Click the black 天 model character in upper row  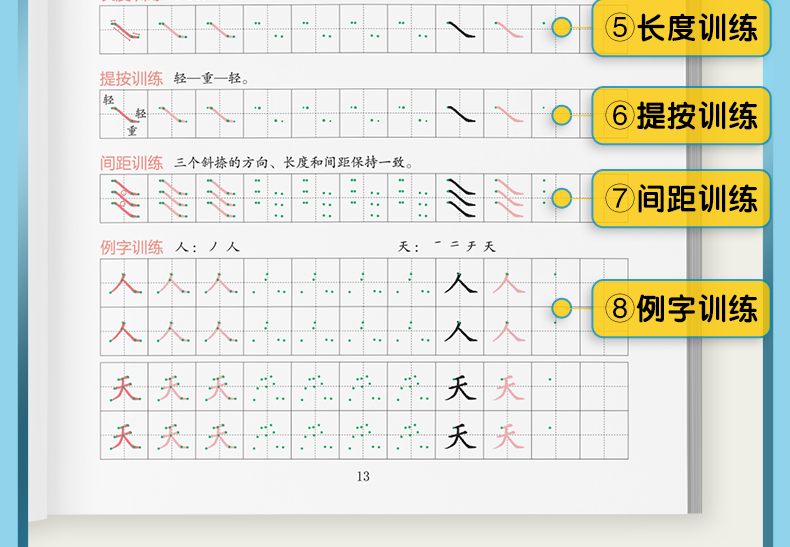460,387
